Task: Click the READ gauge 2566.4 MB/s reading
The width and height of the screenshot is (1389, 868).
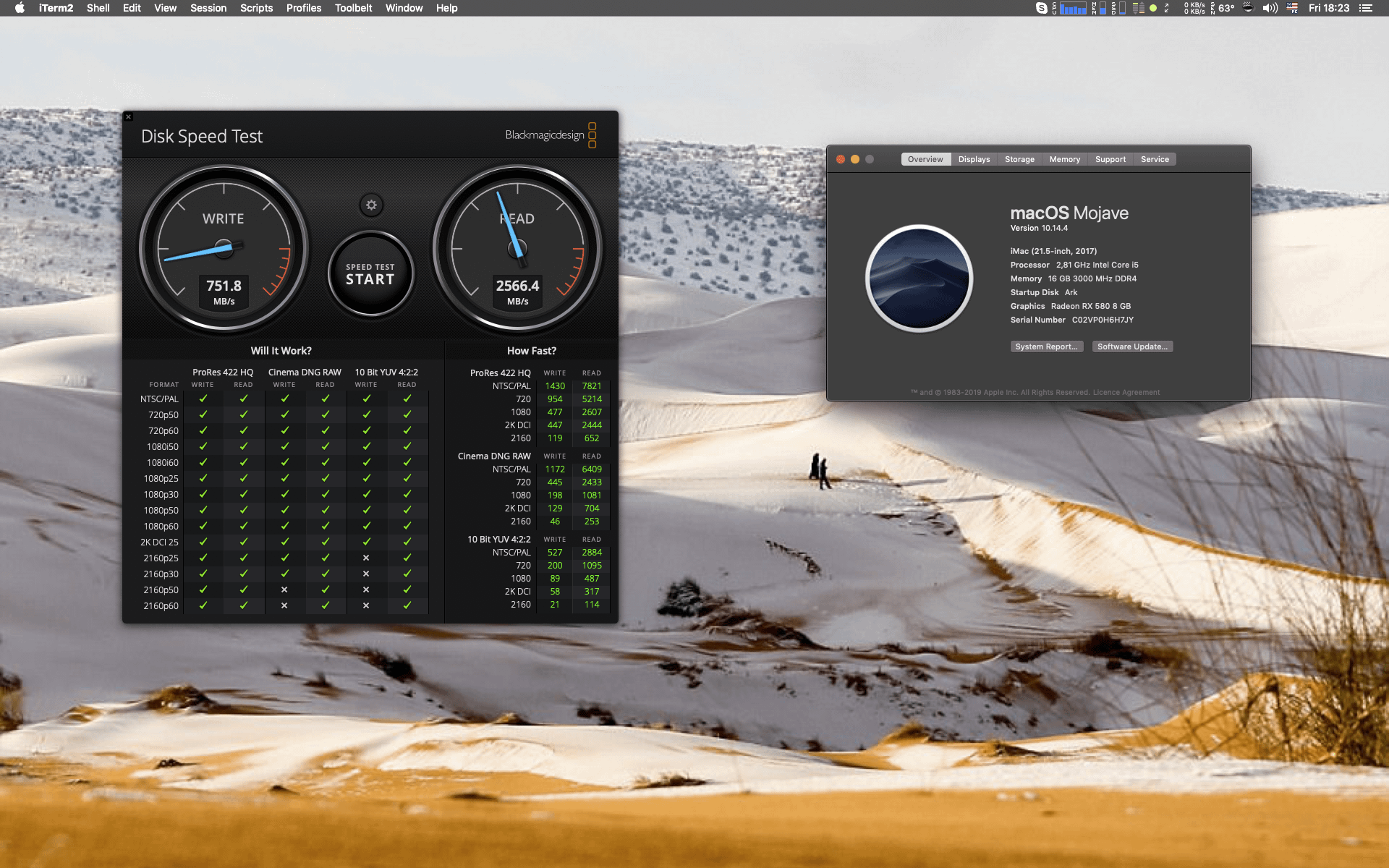Action: pyautogui.click(x=517, y=292)
